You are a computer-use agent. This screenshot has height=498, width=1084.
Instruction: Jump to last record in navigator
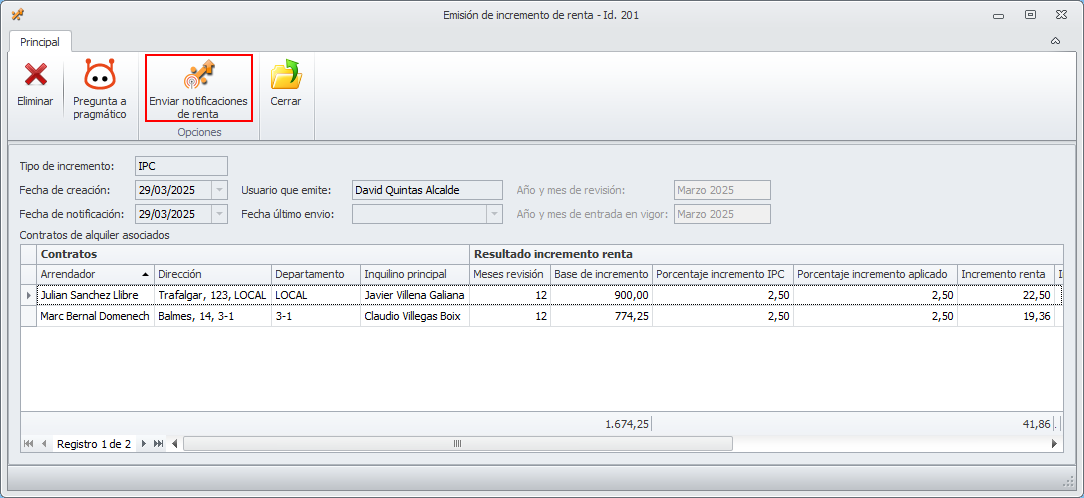[x=158, y=443]
